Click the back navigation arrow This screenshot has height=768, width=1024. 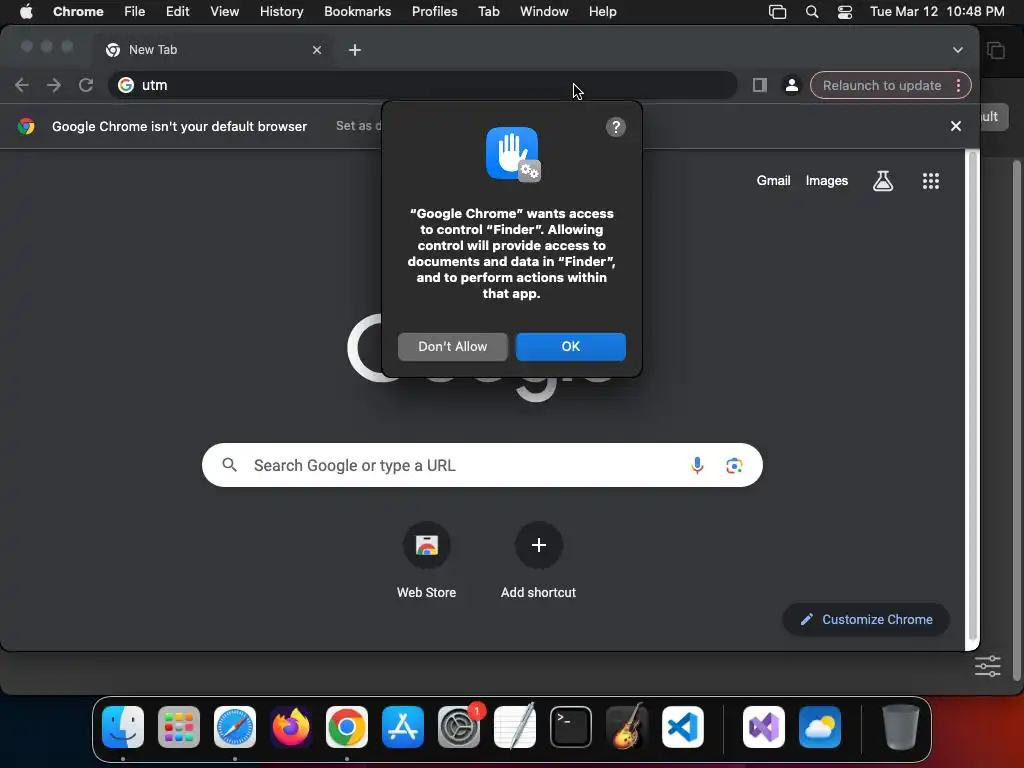(22, 85)
